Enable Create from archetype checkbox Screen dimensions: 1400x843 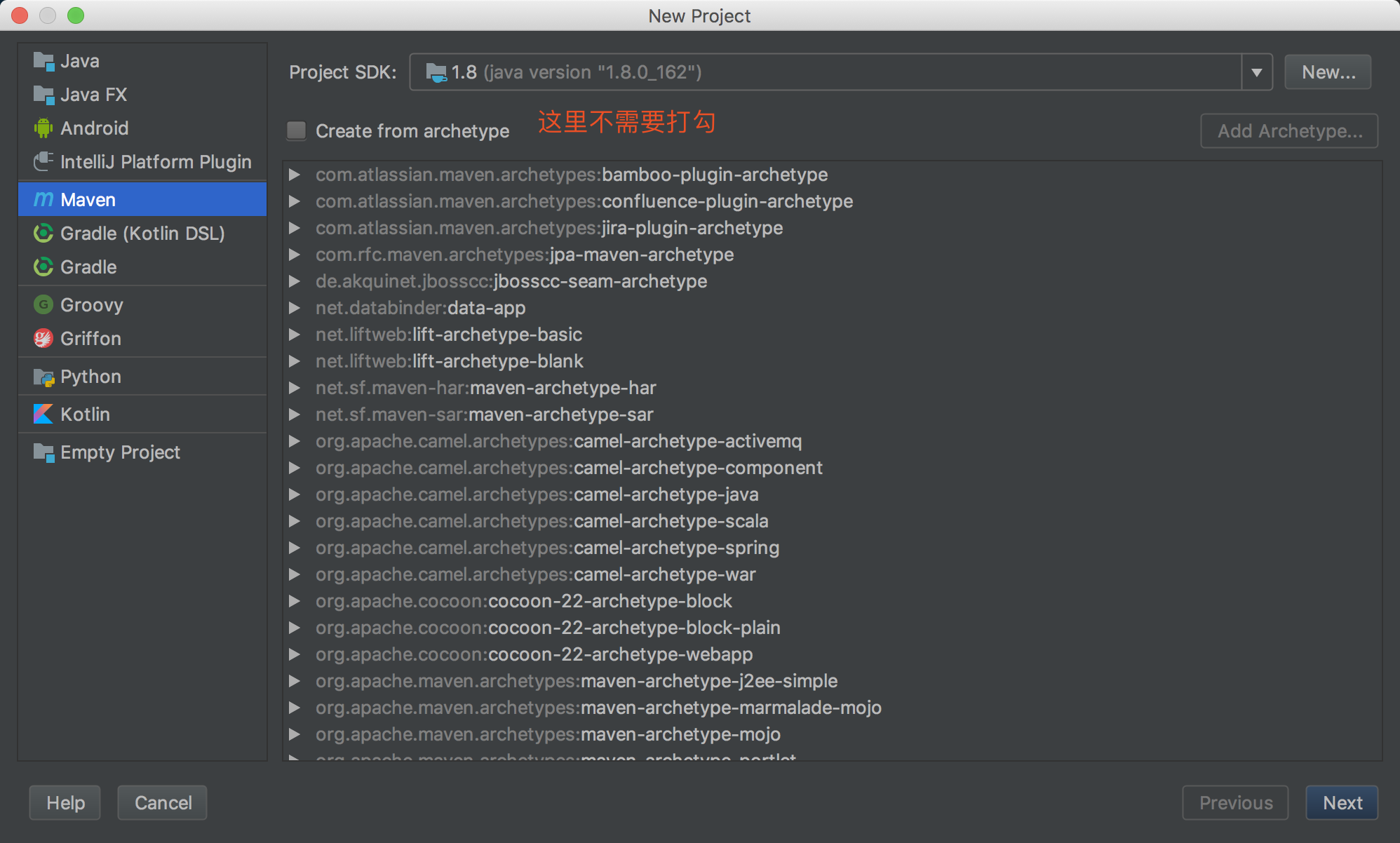[297, 130]
